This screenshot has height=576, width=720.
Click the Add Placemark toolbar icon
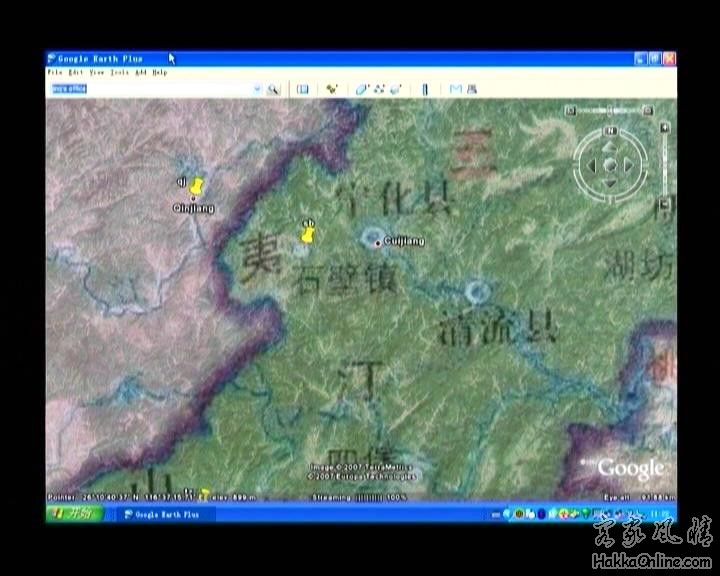[x=332, y=89]
